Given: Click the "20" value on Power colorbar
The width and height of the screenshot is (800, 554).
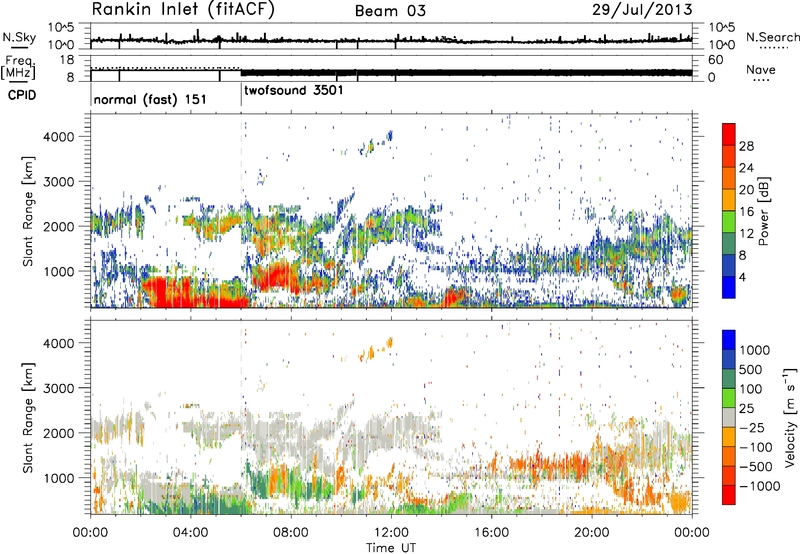Looking at the screenshot, I should coord(746,190).
